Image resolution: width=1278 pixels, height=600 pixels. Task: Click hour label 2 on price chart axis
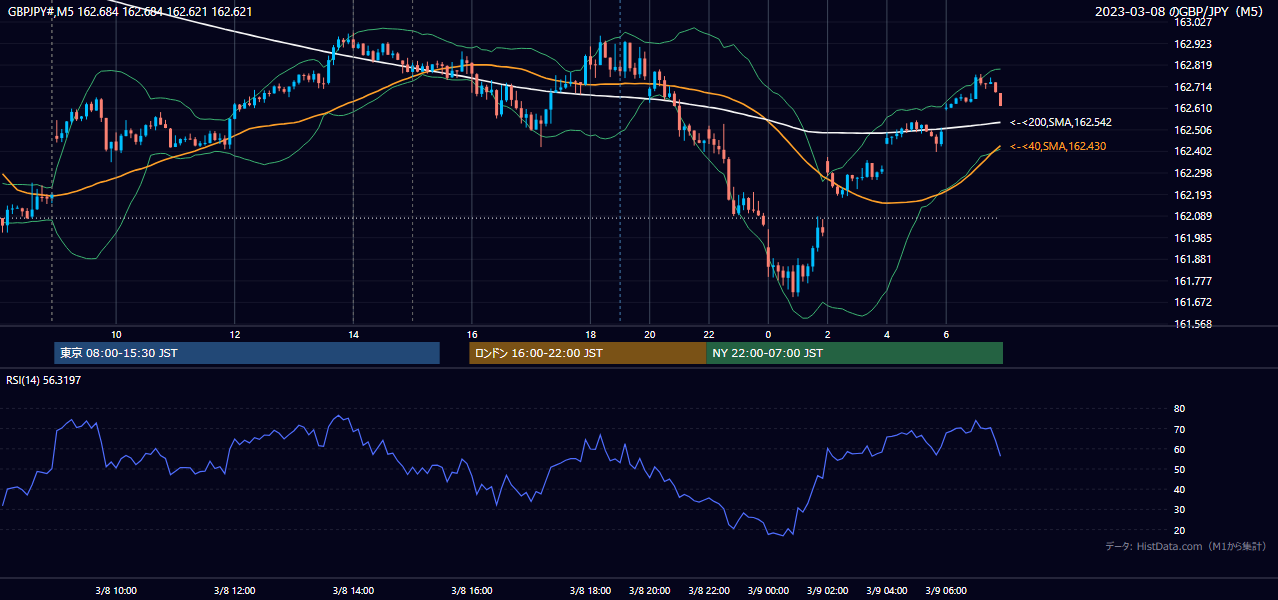[827, 334]
